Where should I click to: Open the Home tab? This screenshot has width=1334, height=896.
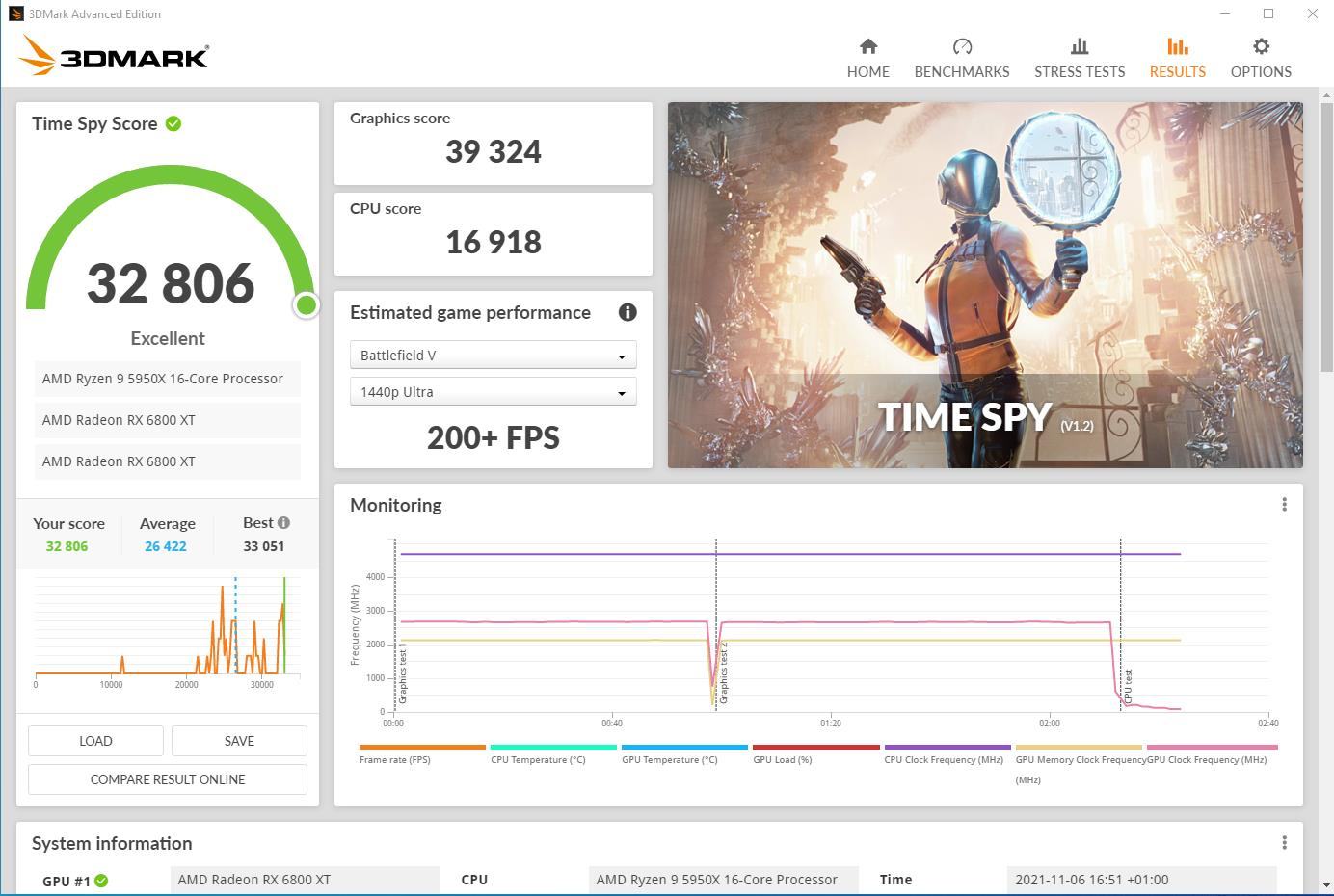click(x=867, y=59)
